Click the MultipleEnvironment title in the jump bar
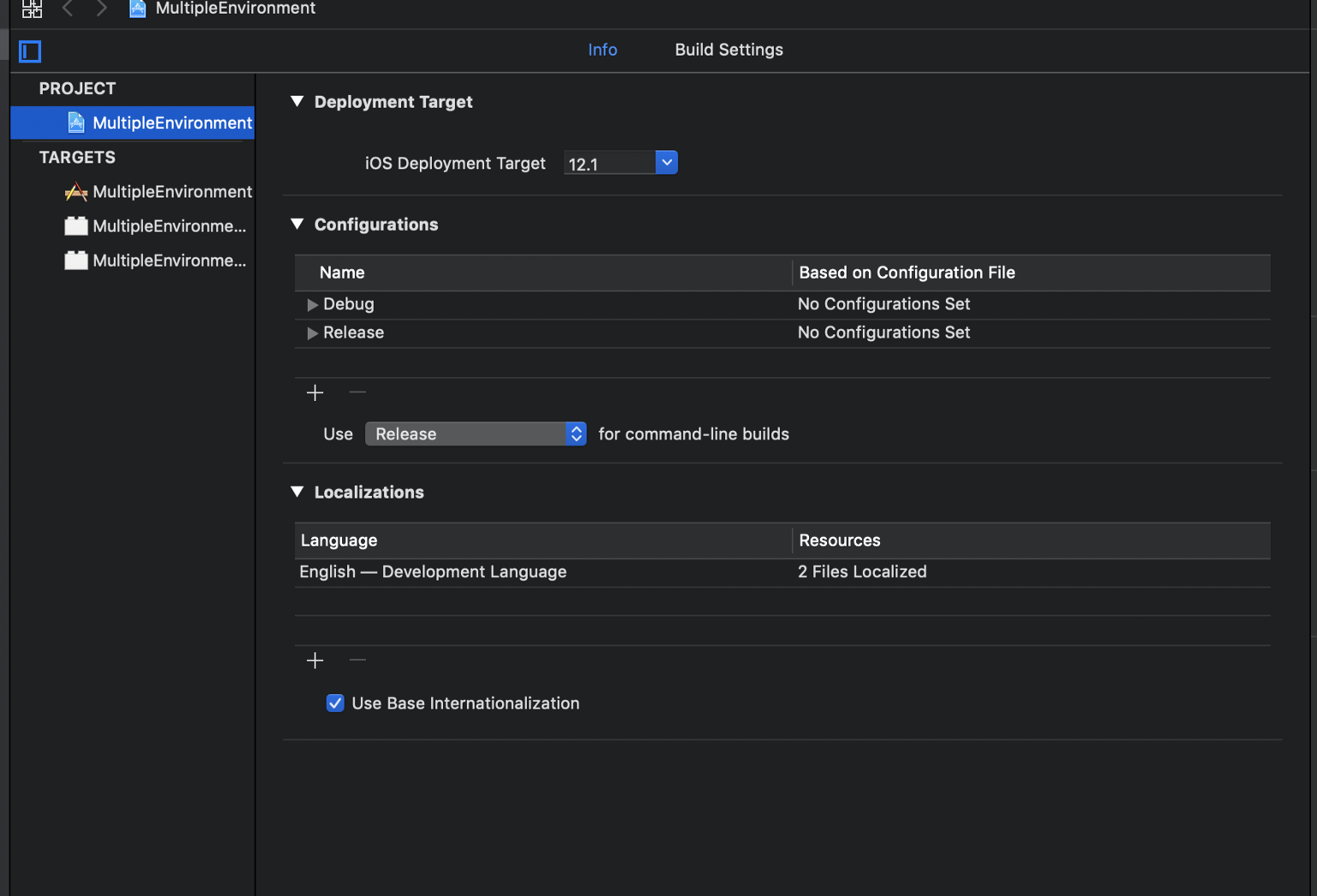 click(x=235, y=9)
